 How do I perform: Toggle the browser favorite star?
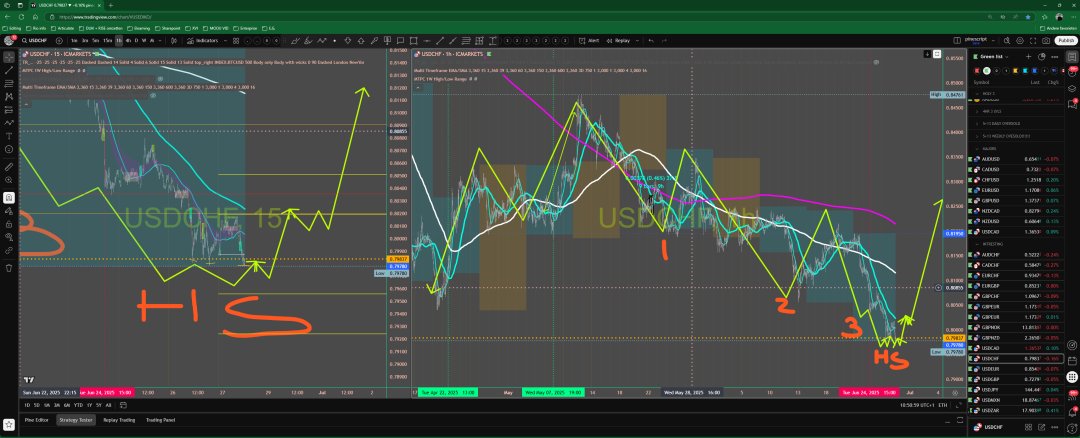tap(1028, 17)
